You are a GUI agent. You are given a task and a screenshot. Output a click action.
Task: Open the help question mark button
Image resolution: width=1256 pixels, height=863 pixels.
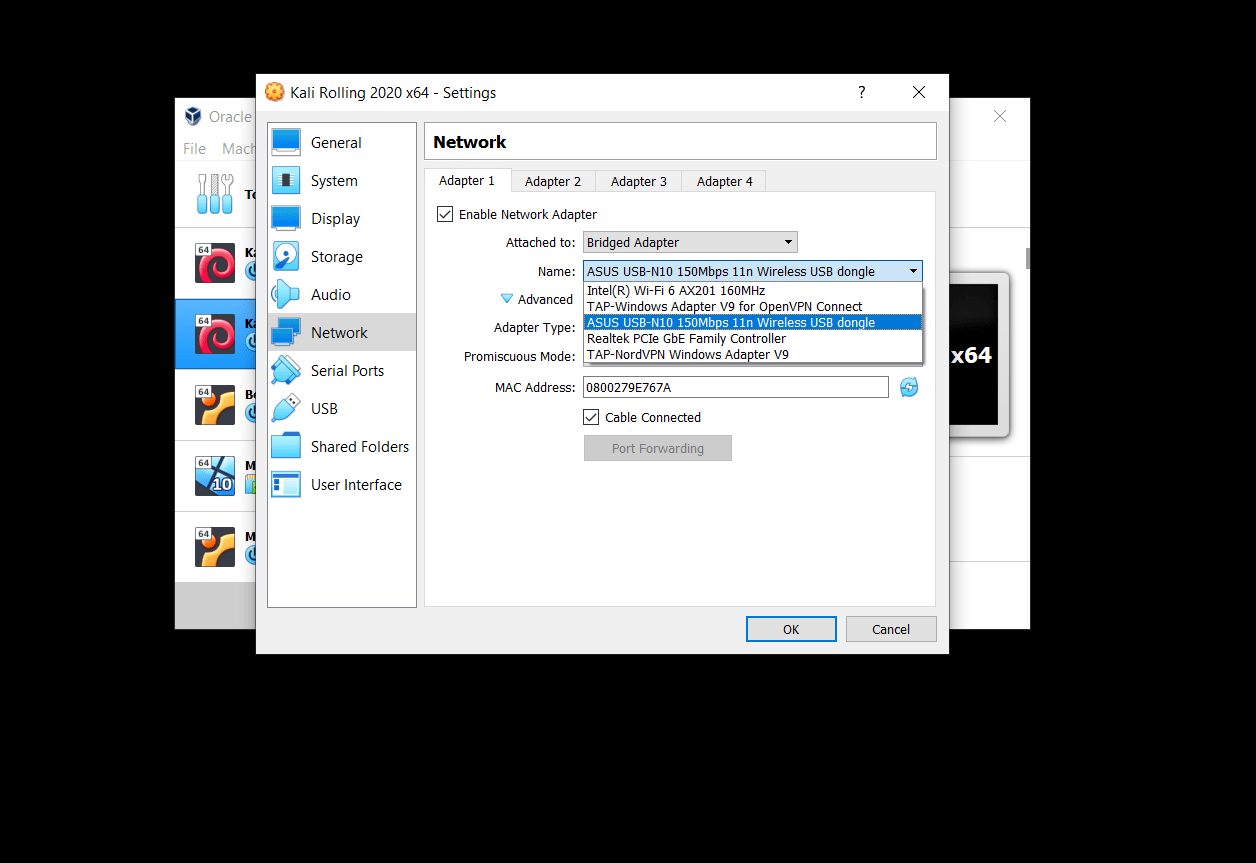coord(862,92)
